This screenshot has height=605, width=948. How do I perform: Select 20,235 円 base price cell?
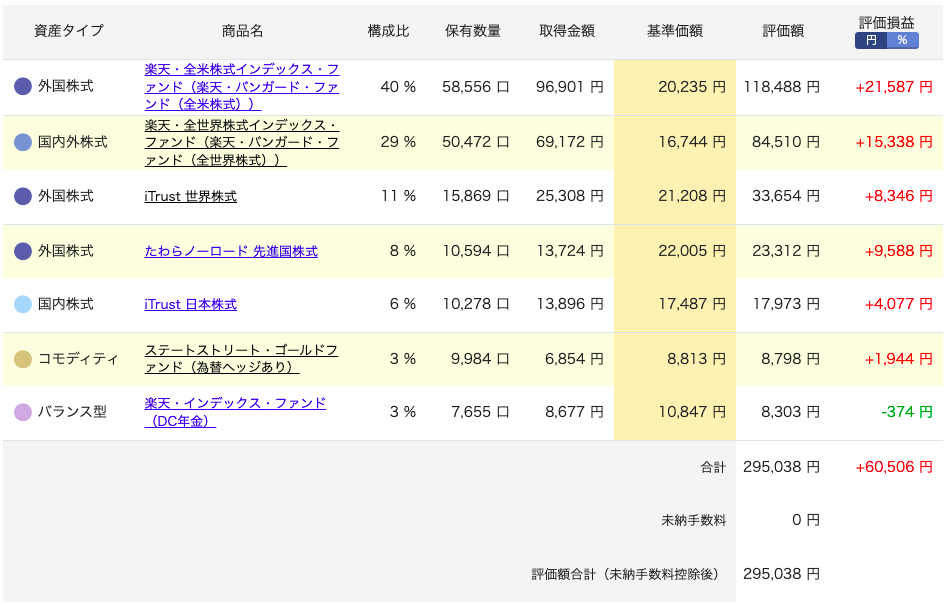coord(692,87)
